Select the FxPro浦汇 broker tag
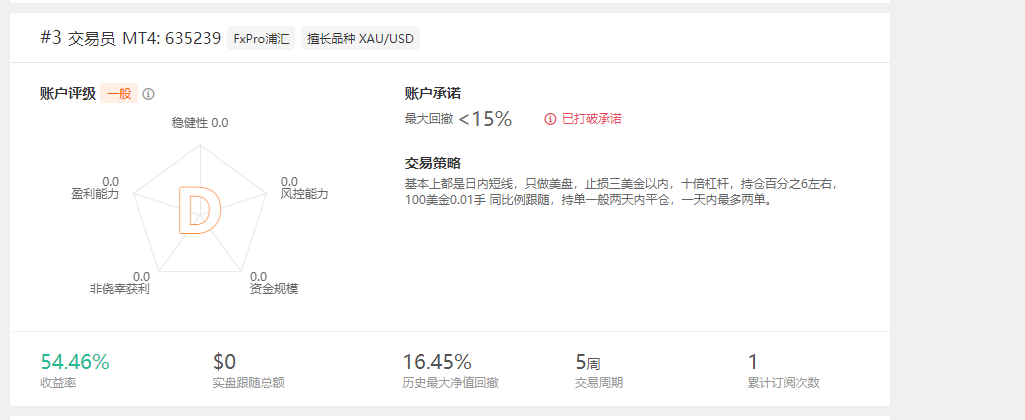 261,39
